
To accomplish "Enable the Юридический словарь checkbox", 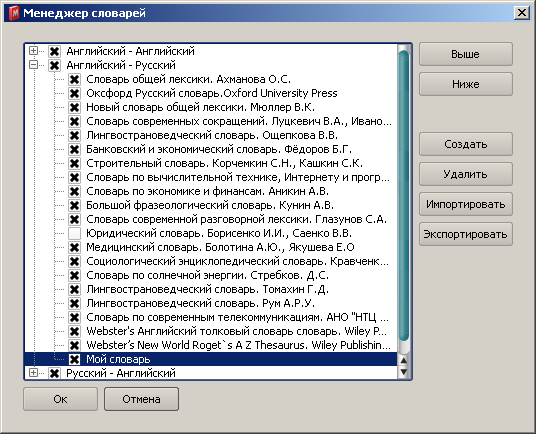I will pos(74,233).
